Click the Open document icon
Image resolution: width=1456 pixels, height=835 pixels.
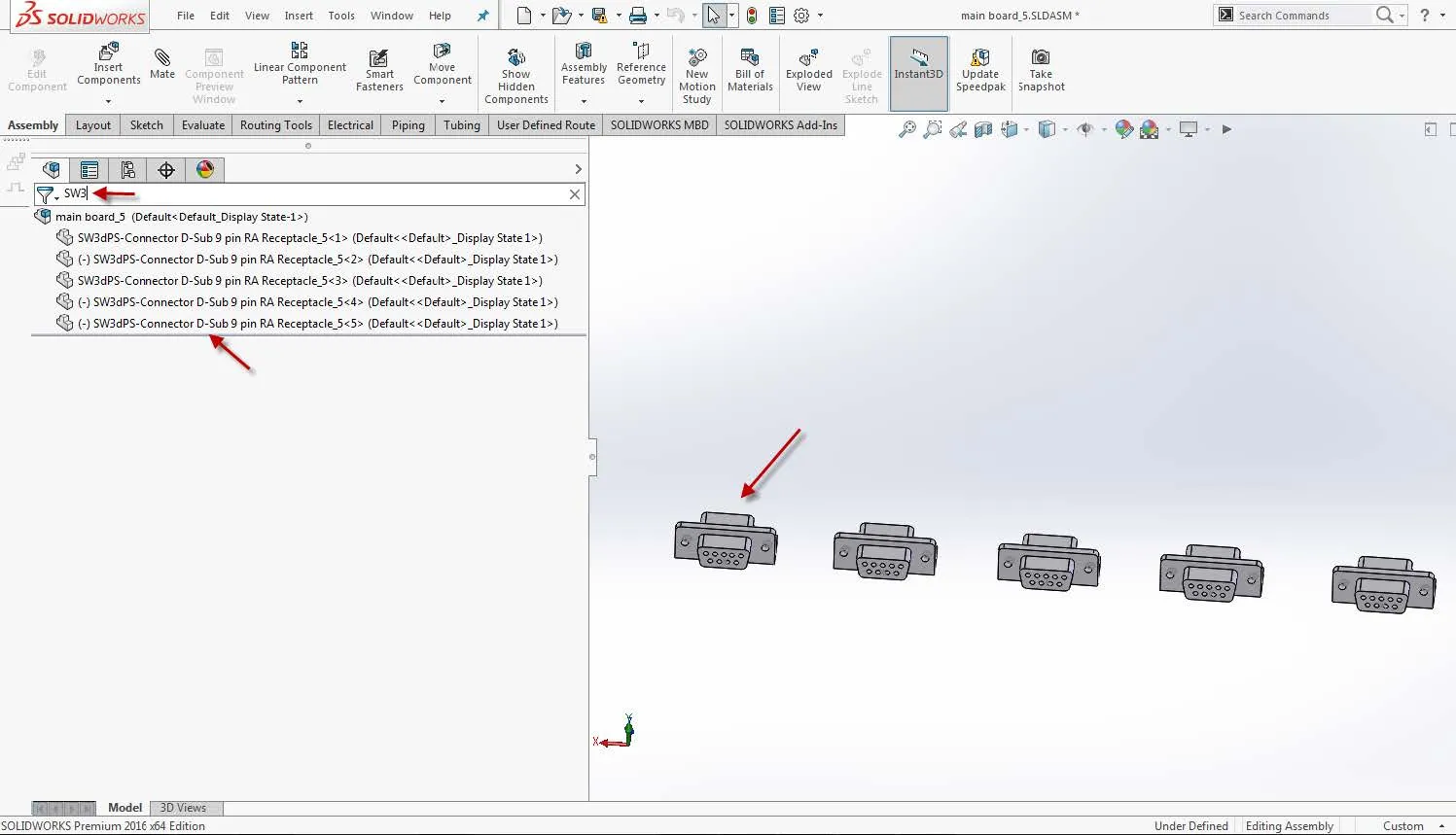560,16
